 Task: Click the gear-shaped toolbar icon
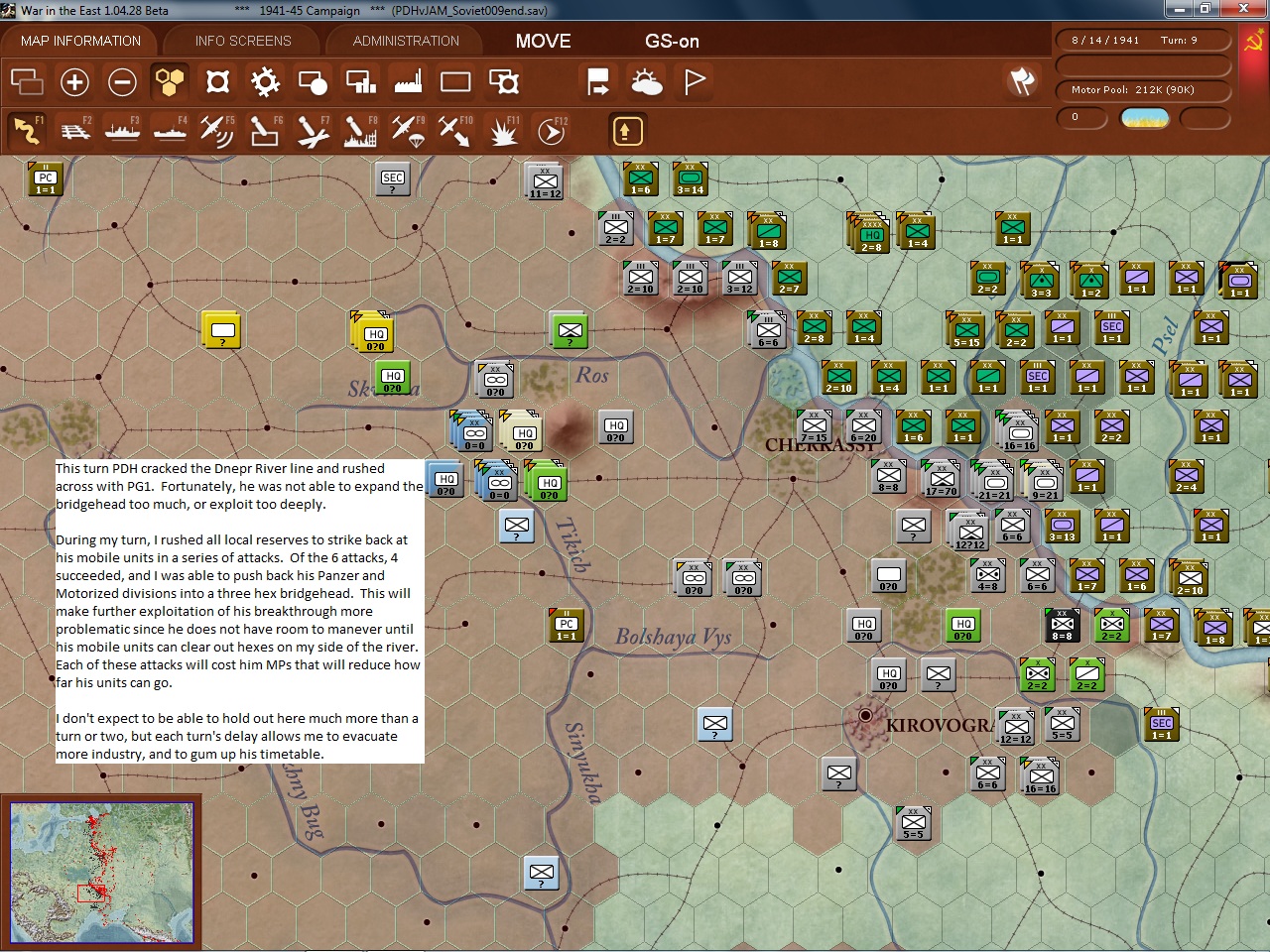(265, 81)
